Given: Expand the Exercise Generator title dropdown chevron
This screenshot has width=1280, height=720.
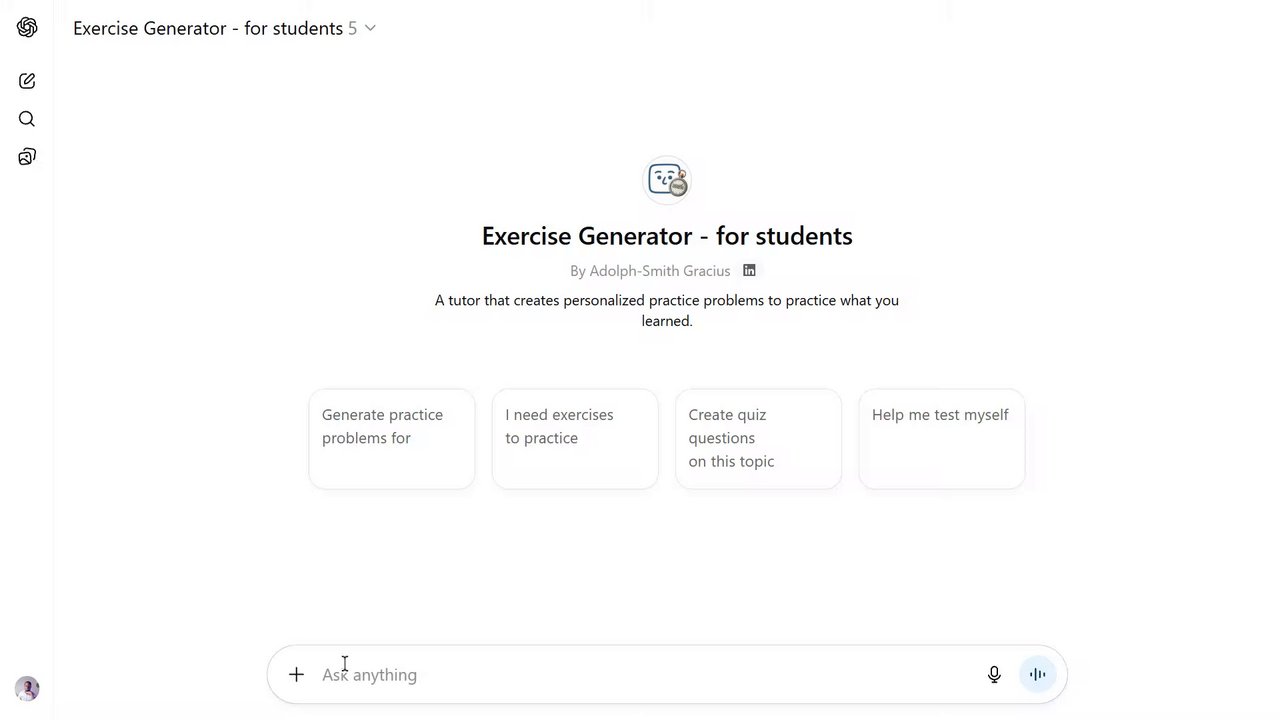Looking at the screenshot, I should 370,28.
